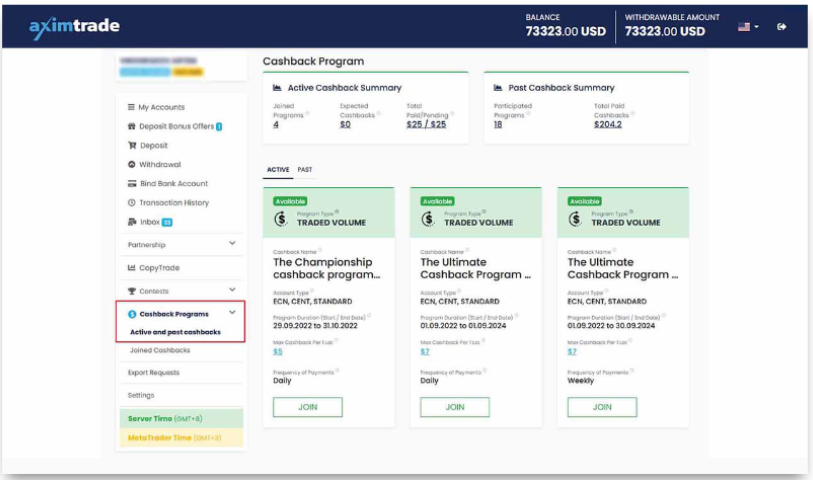
Task: Click Joined Programs value 4
Action: tap(276, 124)
